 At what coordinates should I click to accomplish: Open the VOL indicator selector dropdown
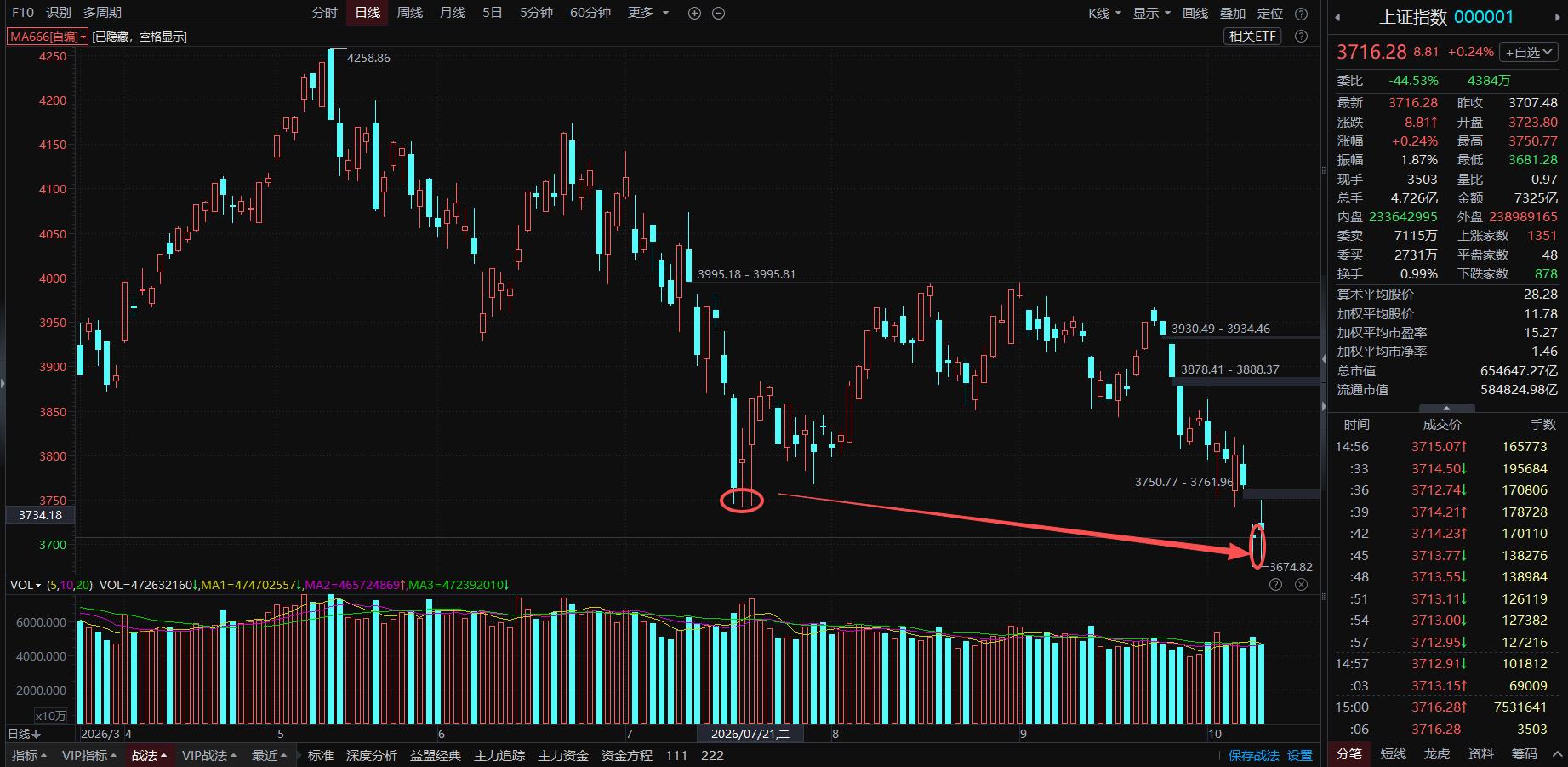(x=26, y=585)
